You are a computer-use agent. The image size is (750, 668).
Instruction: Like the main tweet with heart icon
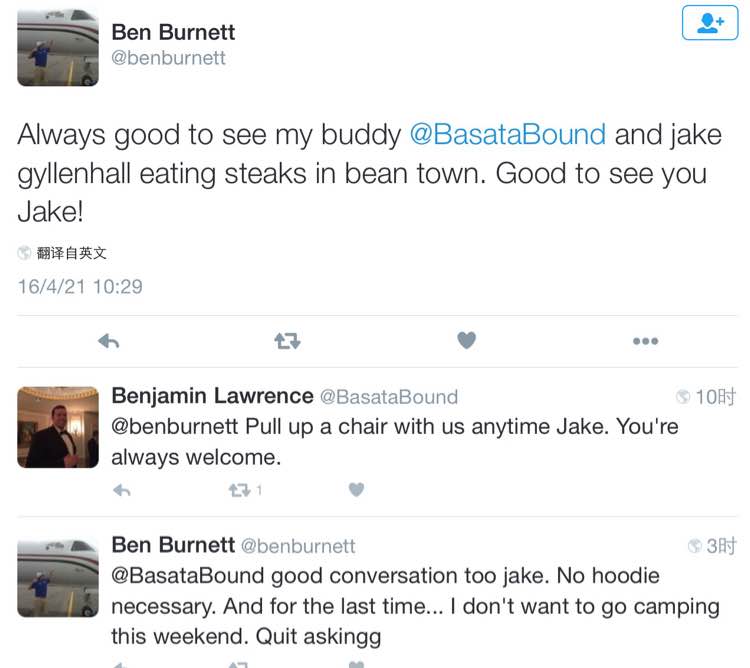click(x=466, y=341)
